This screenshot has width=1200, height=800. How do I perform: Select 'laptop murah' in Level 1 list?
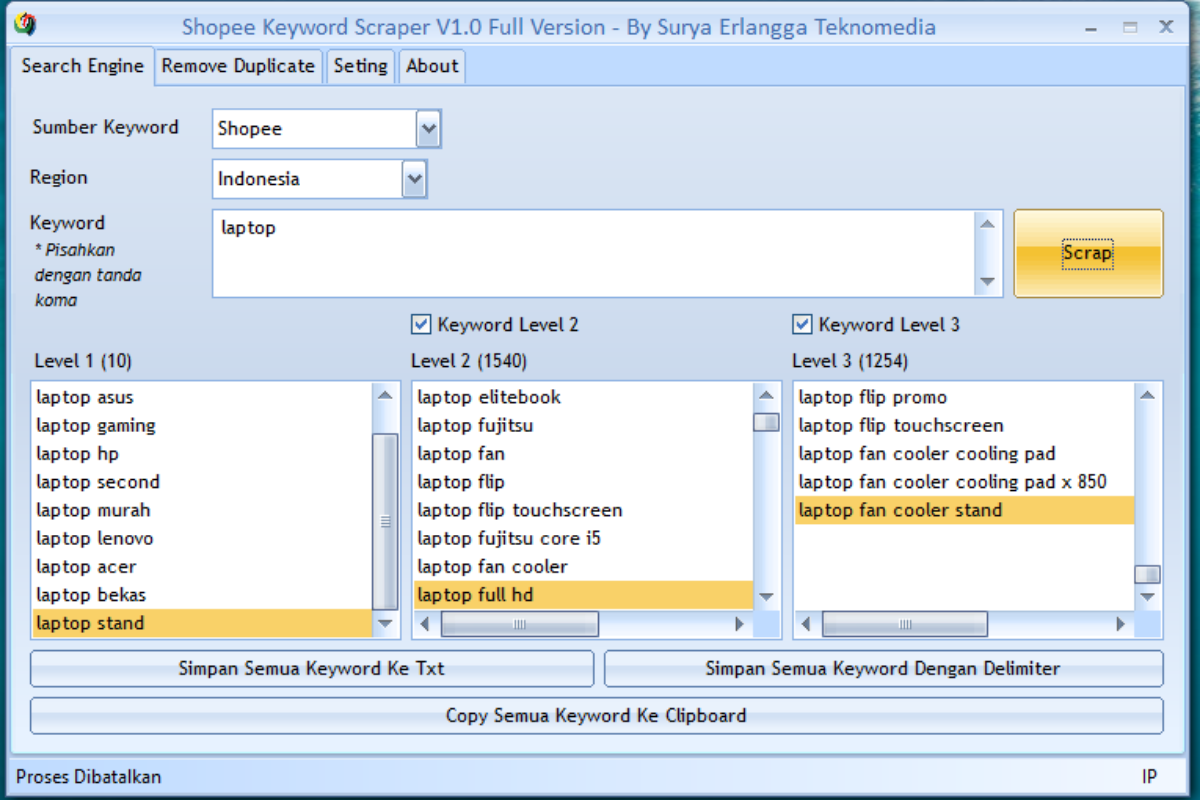(202, 510)
